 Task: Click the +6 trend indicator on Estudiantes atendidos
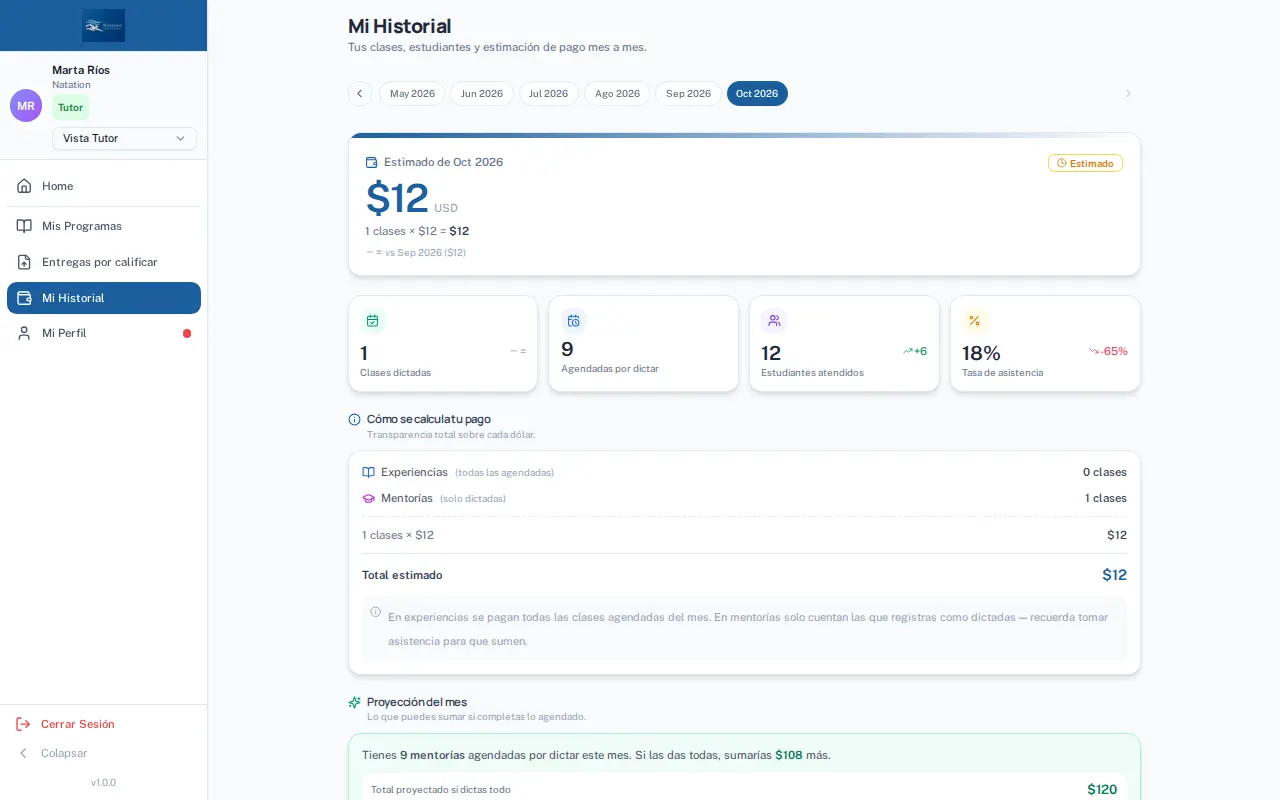915,351
